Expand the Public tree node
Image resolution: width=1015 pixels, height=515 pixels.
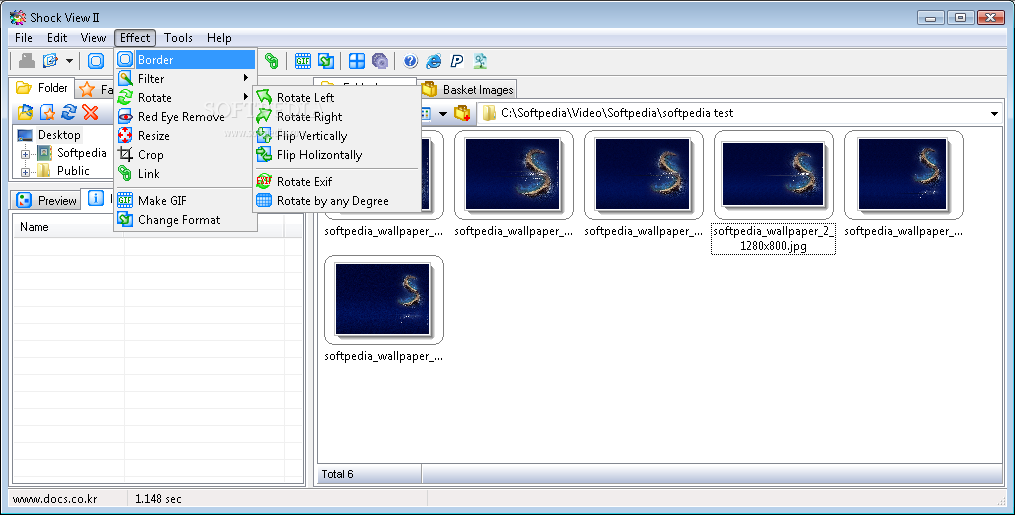pyautogui.click(x=25, y=172)
